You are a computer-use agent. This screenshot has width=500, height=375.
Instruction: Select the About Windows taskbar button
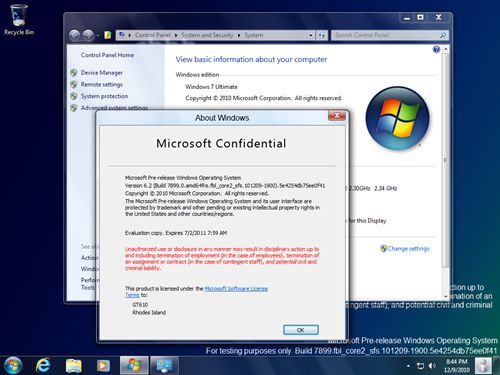coord(134,365)
